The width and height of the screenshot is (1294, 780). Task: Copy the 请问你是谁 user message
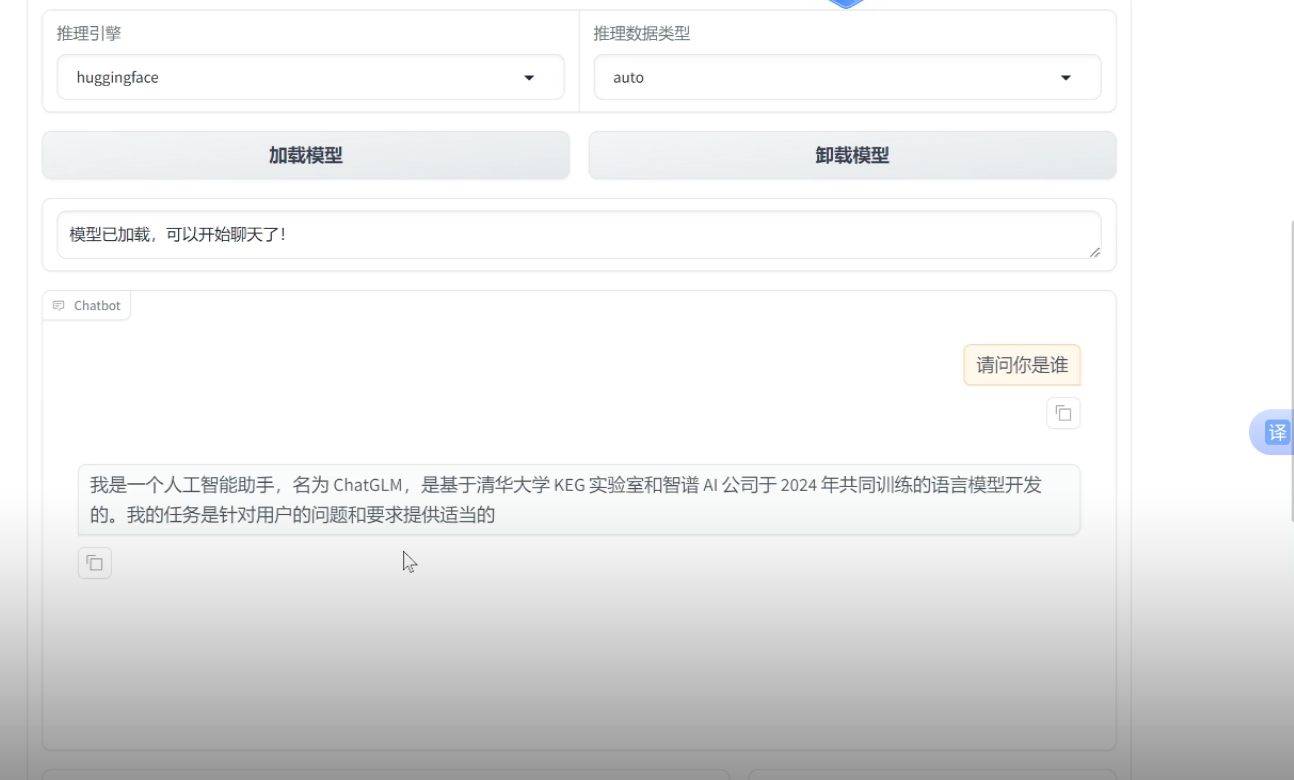[x=1063, y=413]
